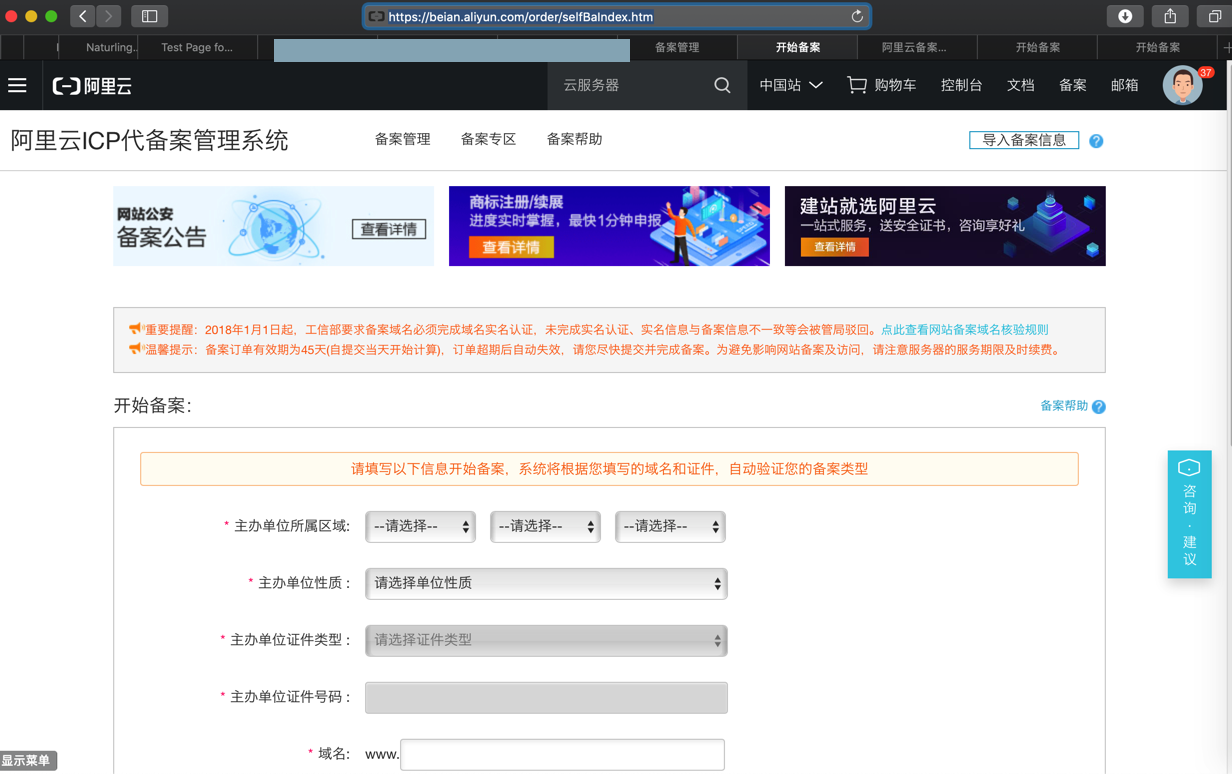This screenshot has height=774, width=1232.
Task: Open the second 所属区域 --请选择-- dropdown
Action: (545, 527)
